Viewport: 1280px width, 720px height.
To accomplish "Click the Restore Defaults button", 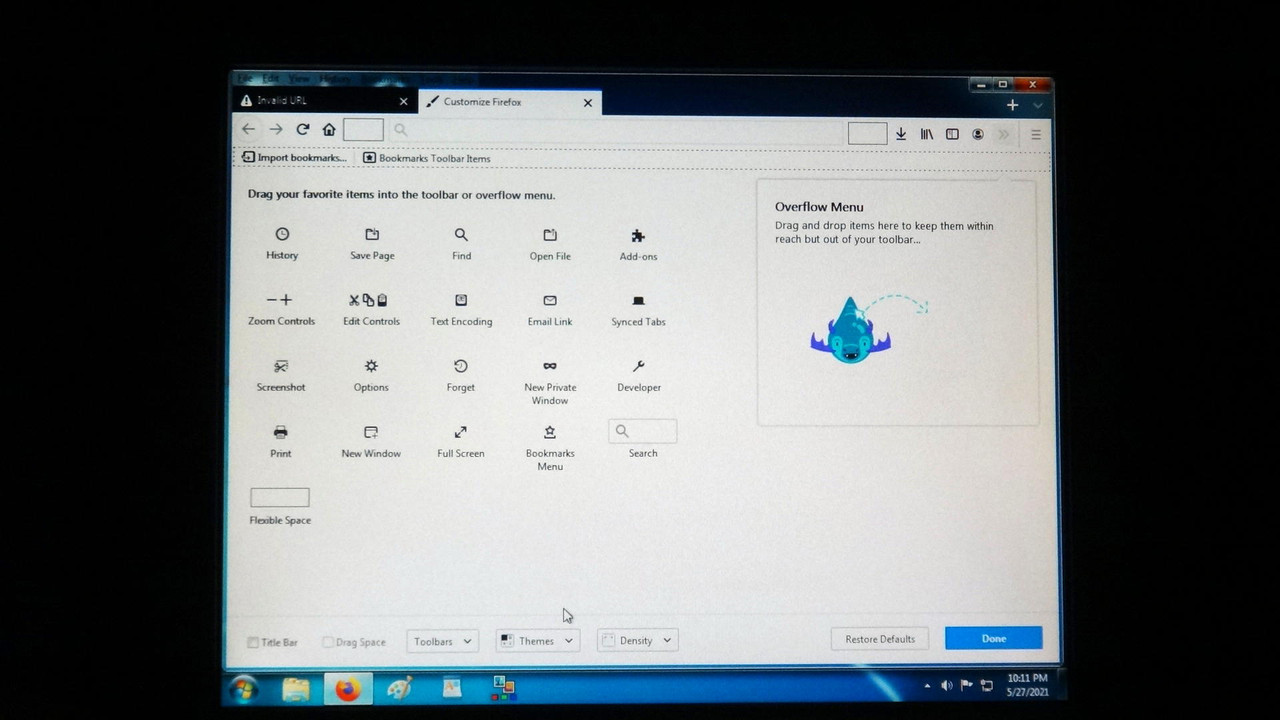I will click(x=880, y=639).
